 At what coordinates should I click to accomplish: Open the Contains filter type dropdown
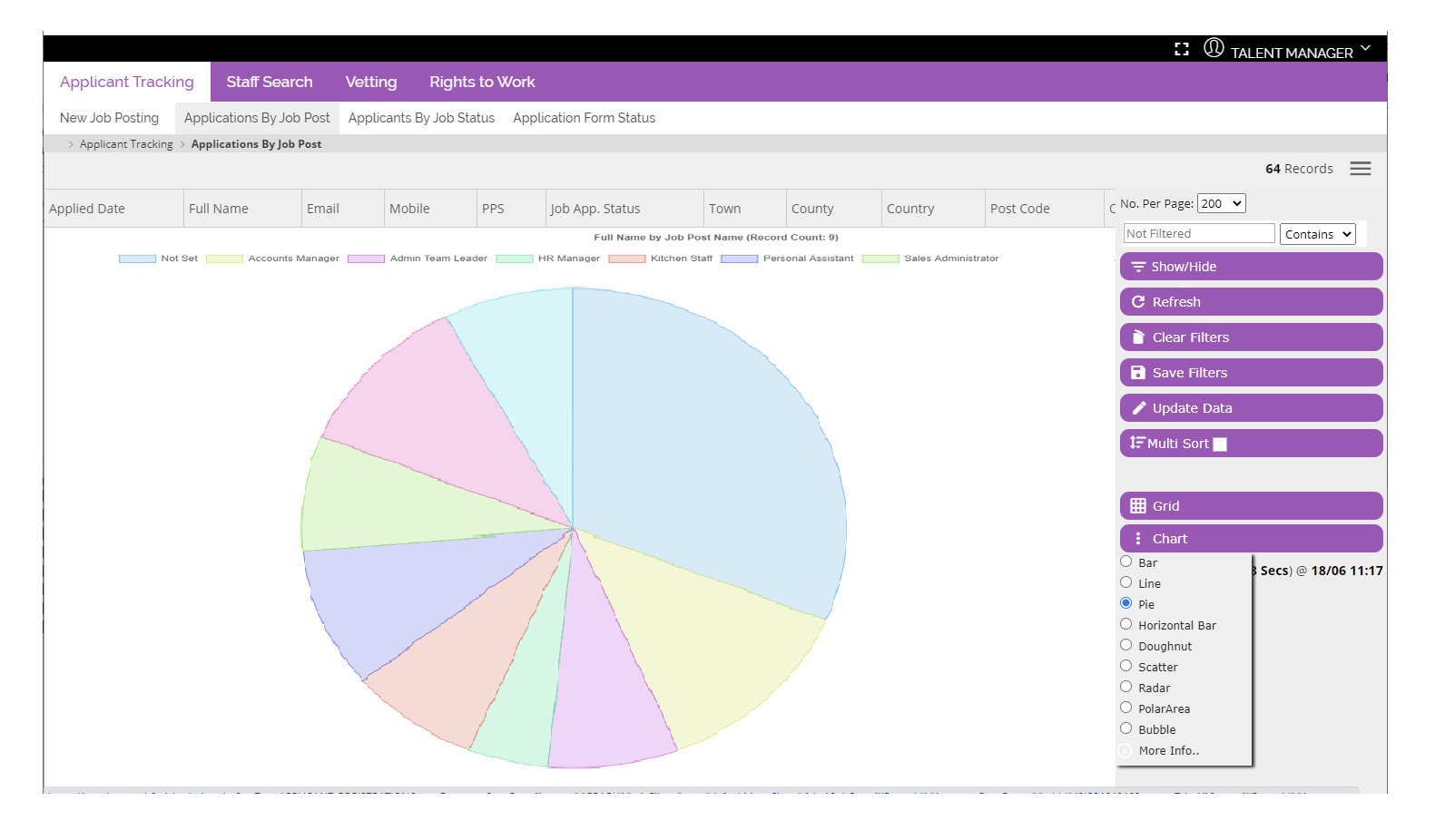coord(1318,234)
